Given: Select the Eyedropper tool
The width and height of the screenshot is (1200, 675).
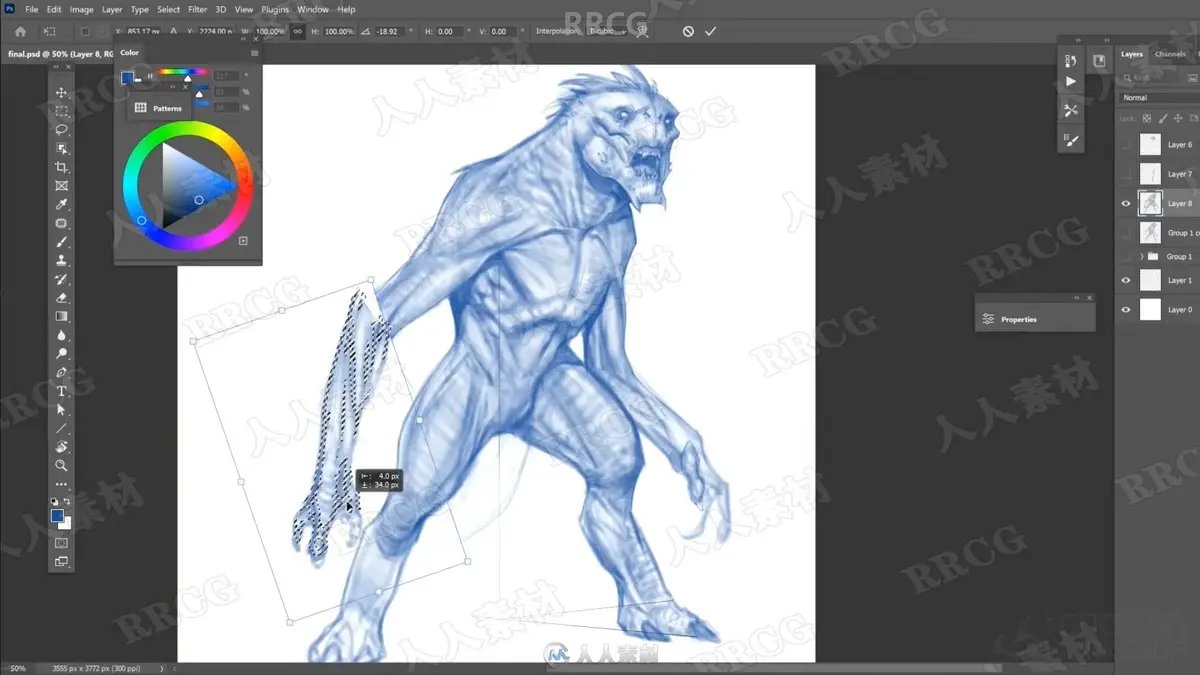Looking at the screenshot, I should tap(61, 204).
